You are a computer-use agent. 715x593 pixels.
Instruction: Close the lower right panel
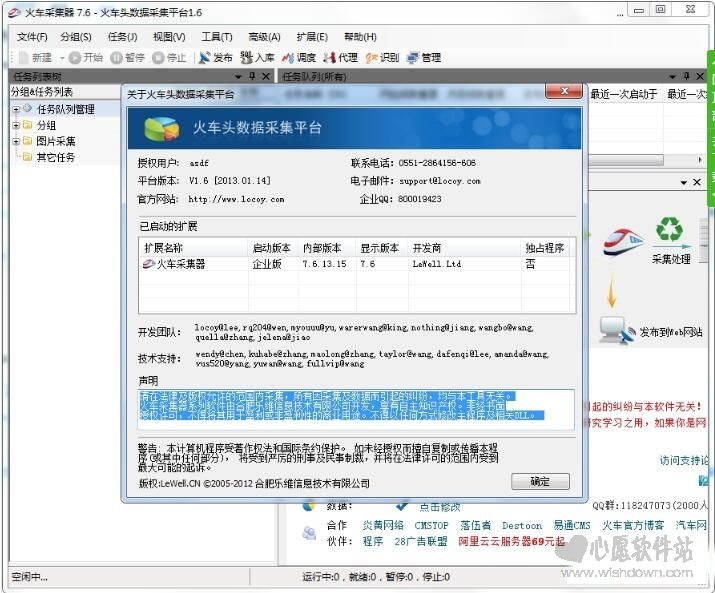point(697,182)
